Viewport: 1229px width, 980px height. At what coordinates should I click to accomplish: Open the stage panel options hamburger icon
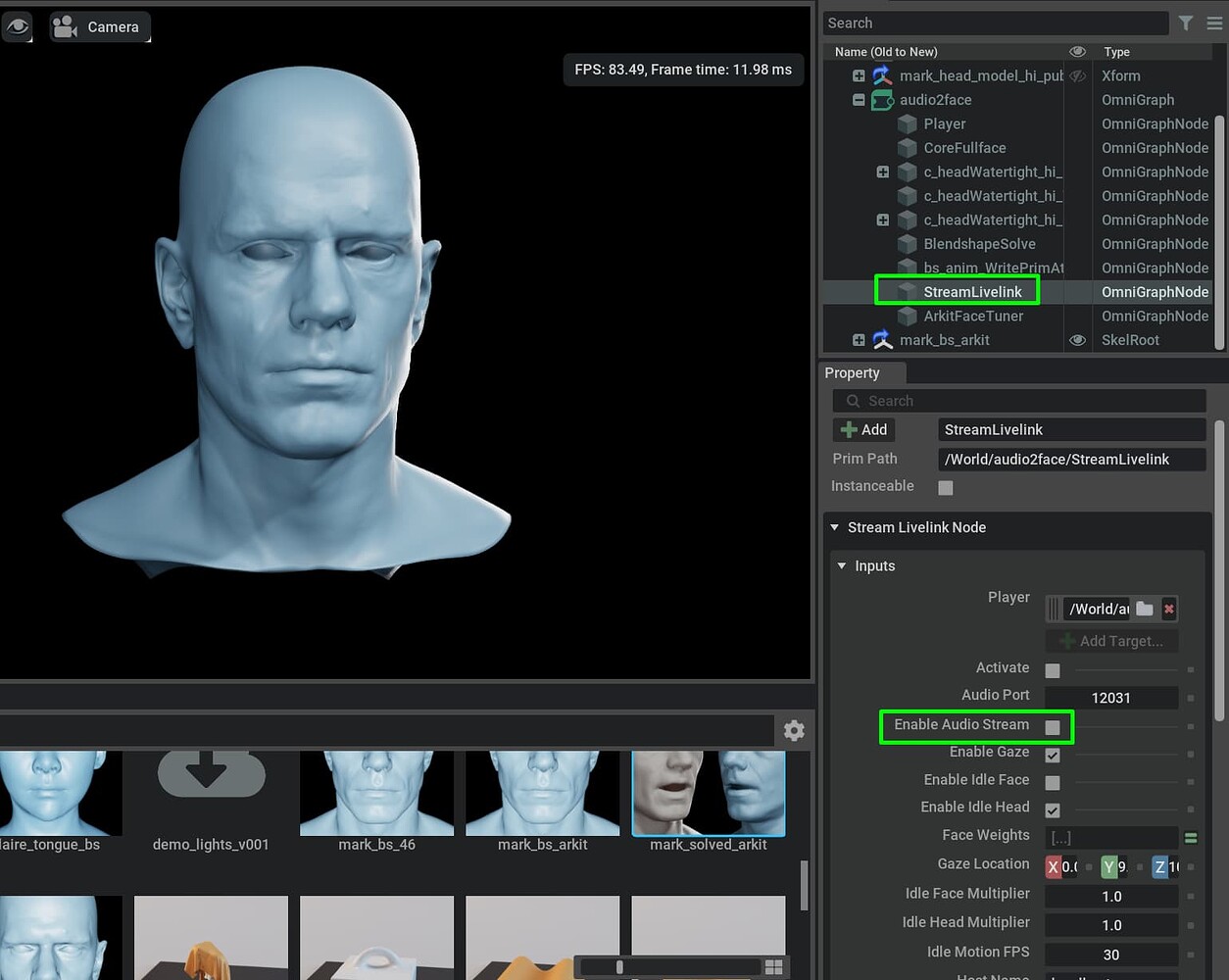coord(1215,23)
